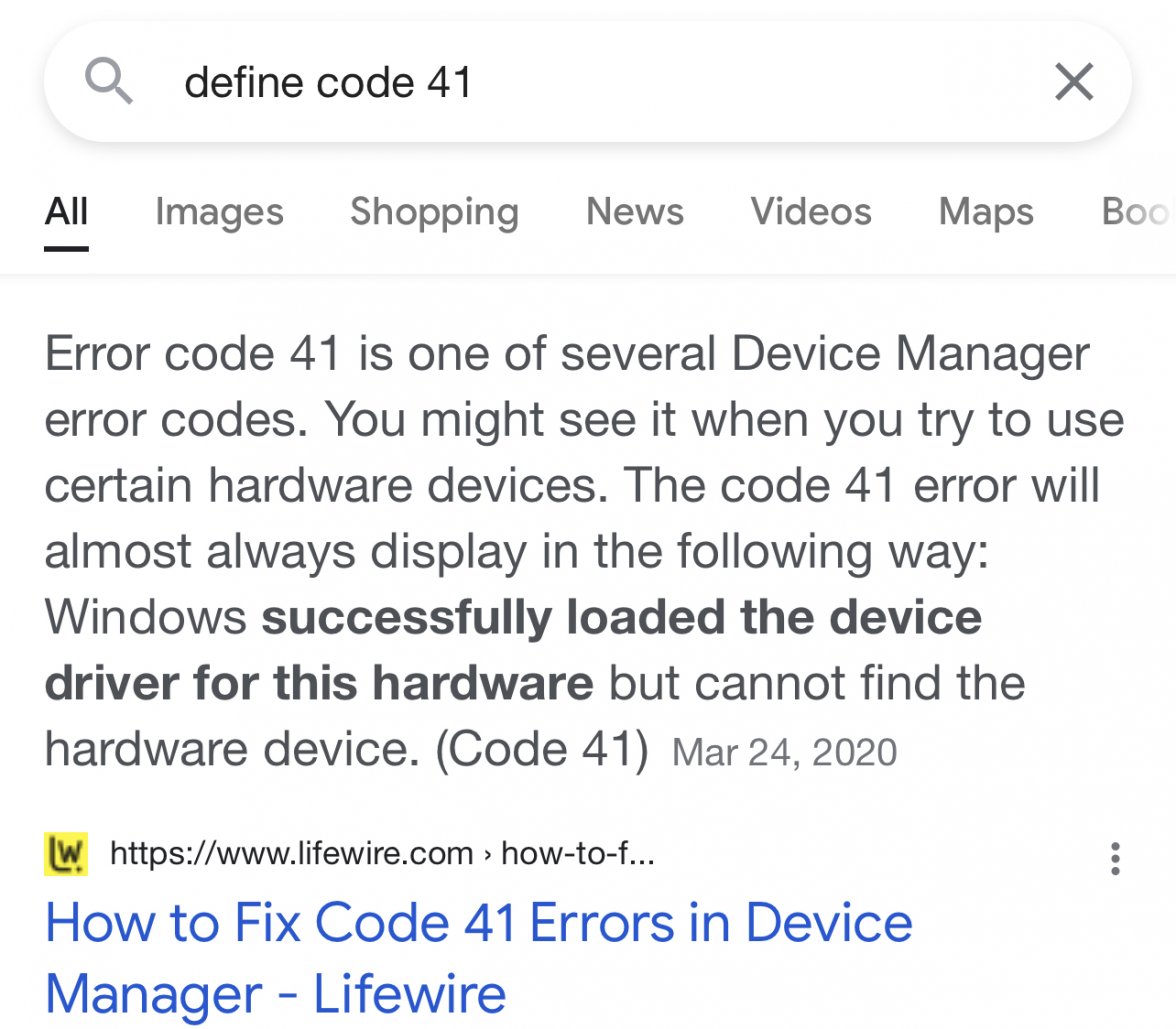
Task: Open the Videos results tab
Action: click(810, 212)
